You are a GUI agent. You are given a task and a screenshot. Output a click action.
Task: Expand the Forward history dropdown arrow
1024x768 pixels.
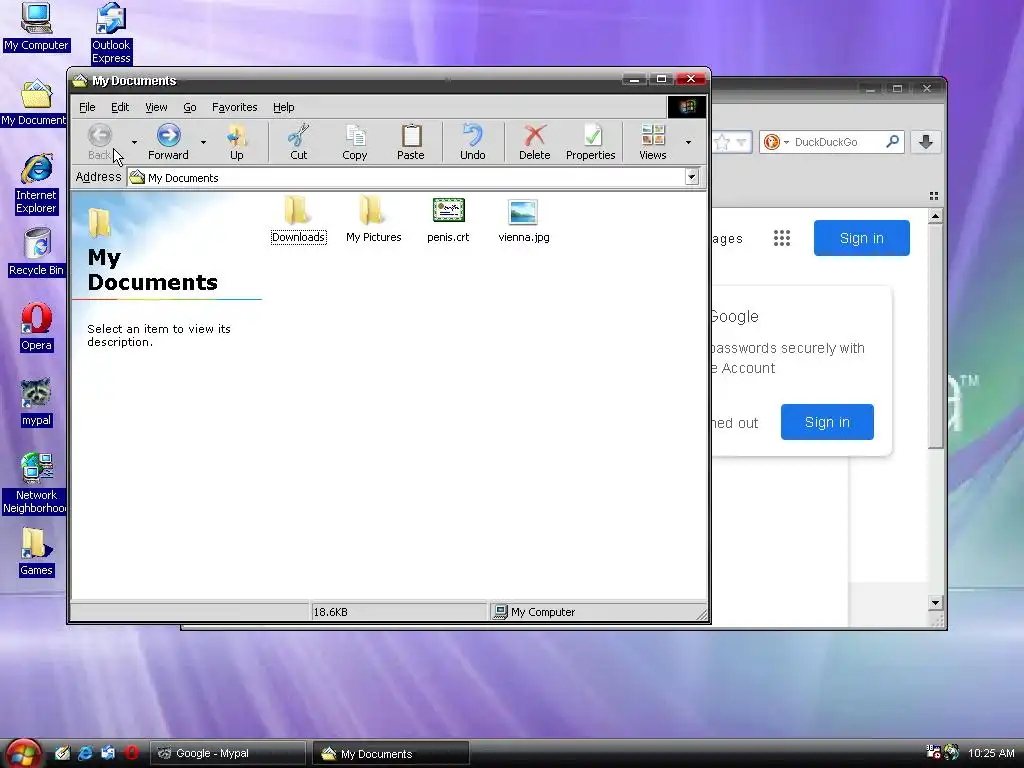coord(203,142)
